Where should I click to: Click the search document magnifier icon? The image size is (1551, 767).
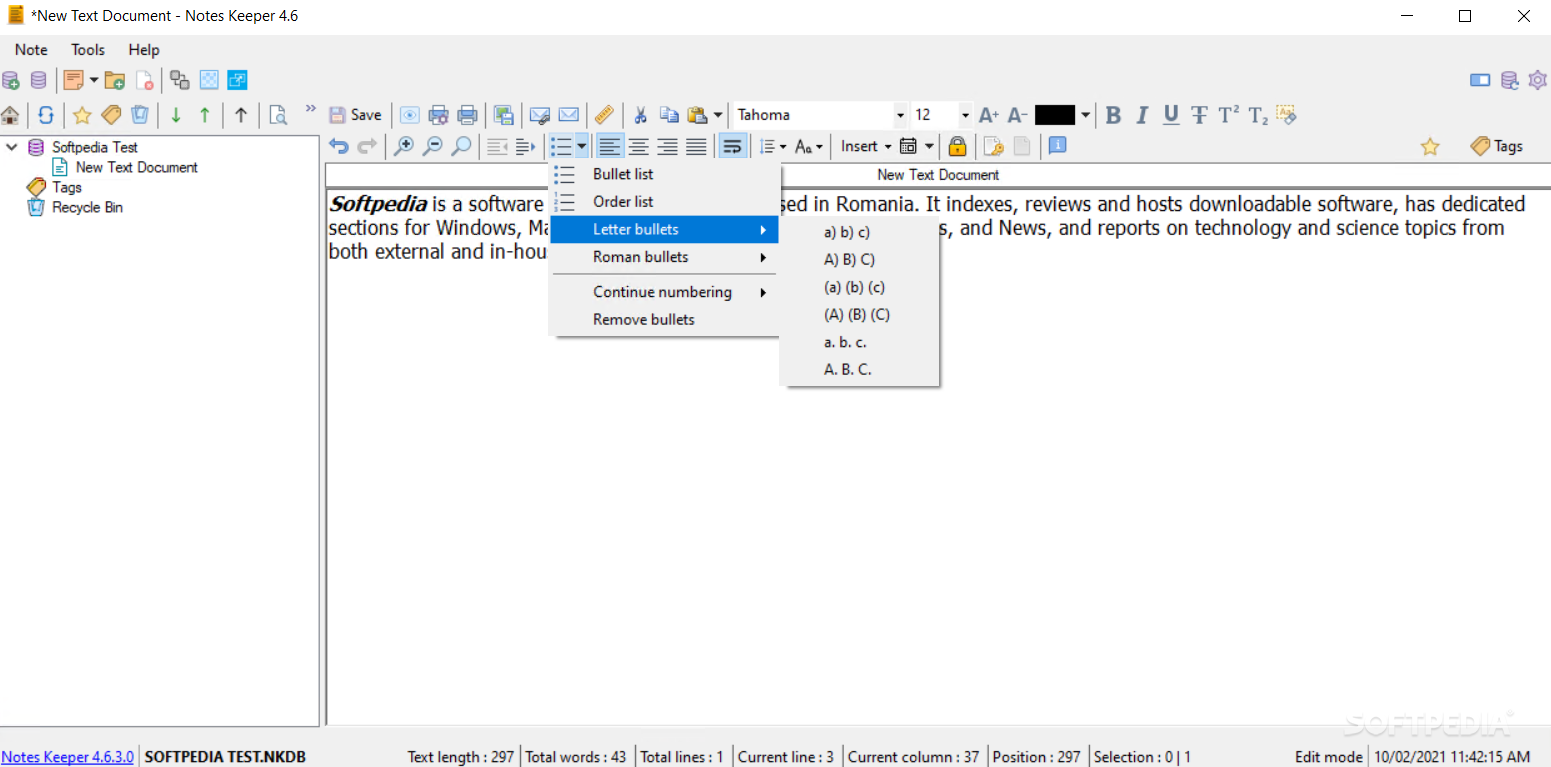click(x=278, y=115)
